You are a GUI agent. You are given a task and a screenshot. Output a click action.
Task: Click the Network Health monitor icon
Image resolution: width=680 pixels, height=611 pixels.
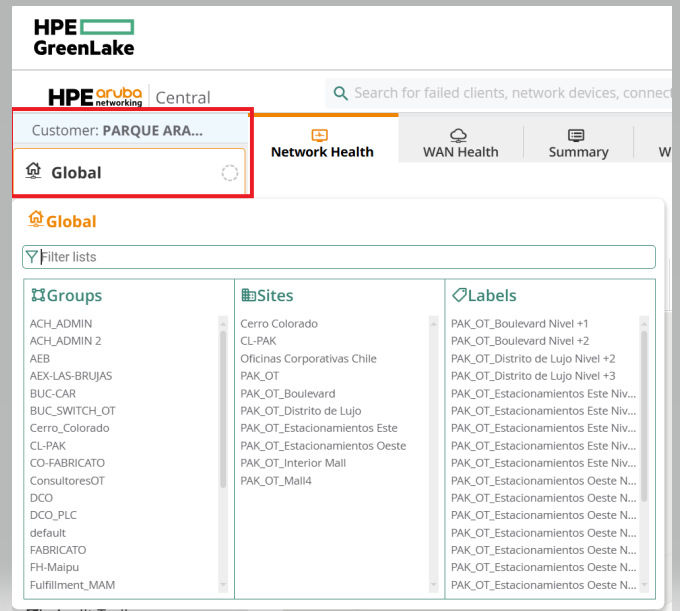(x=320, y=135)
